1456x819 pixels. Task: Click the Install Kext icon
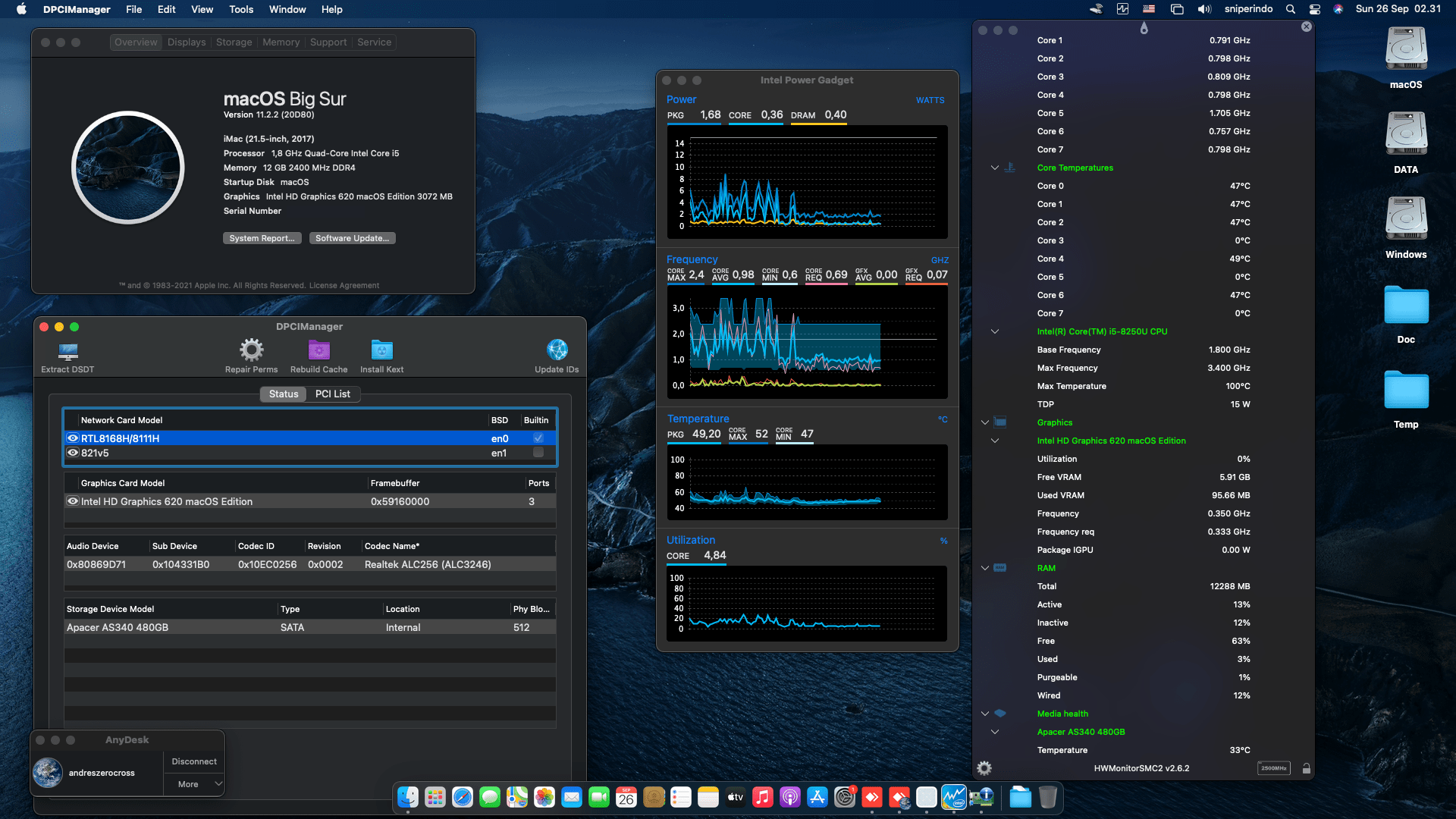(381, 350)
